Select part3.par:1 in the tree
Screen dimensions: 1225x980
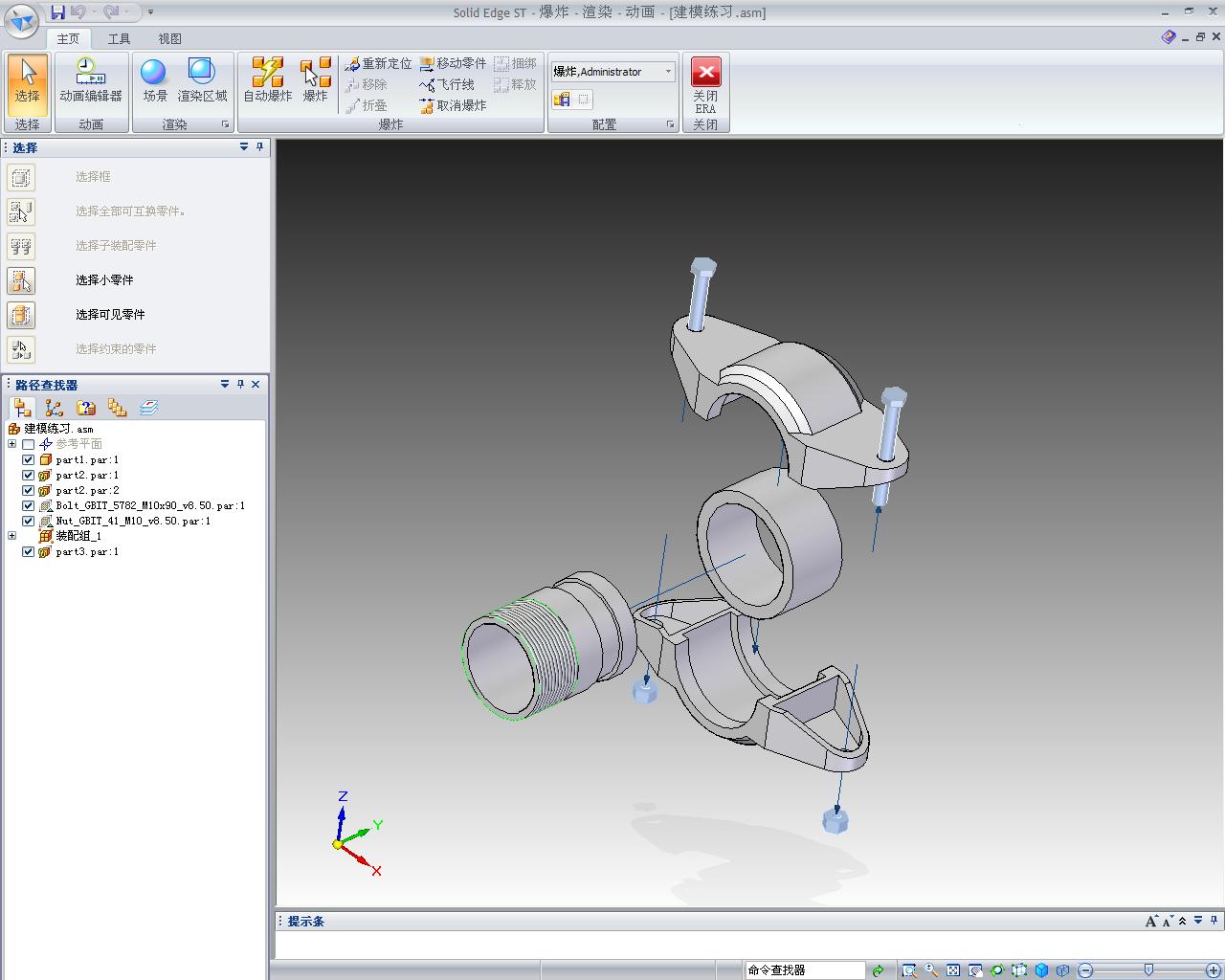click(x=87, y=551)
